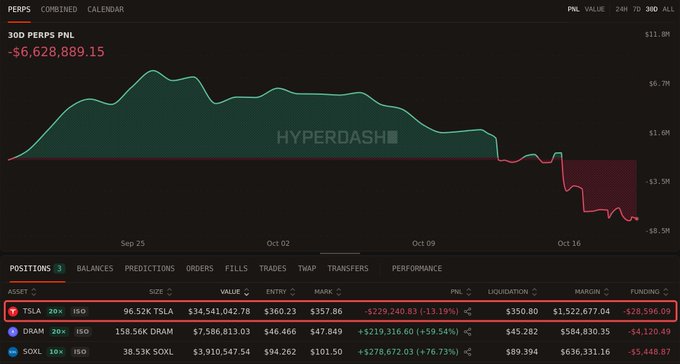Viewport: 680px width, 364px height.
Task: Open the Fills tab
Action: pyautogui.click(x=236, y=269)
